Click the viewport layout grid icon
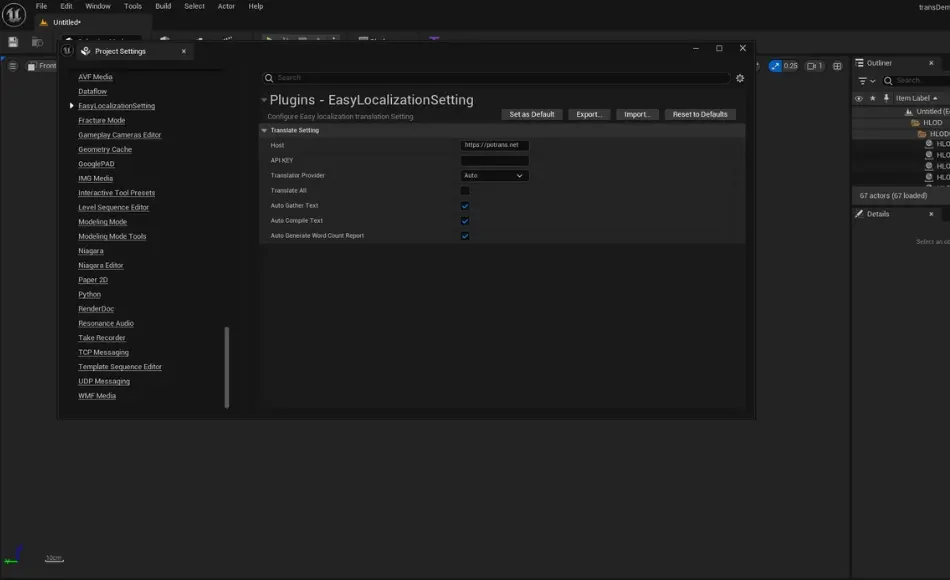 [x=837, y=65]
